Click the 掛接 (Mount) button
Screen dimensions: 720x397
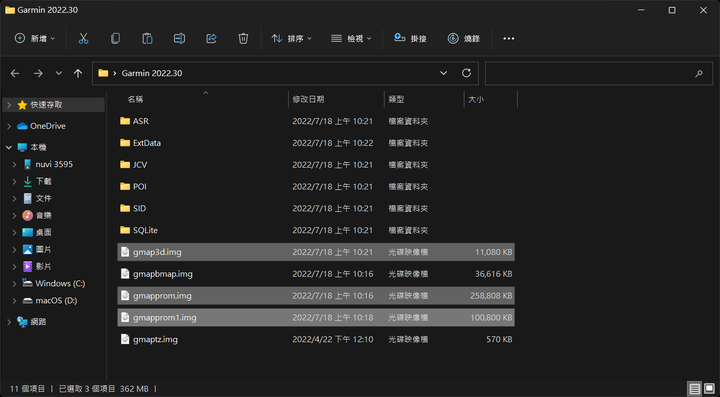tap(411, 39)
